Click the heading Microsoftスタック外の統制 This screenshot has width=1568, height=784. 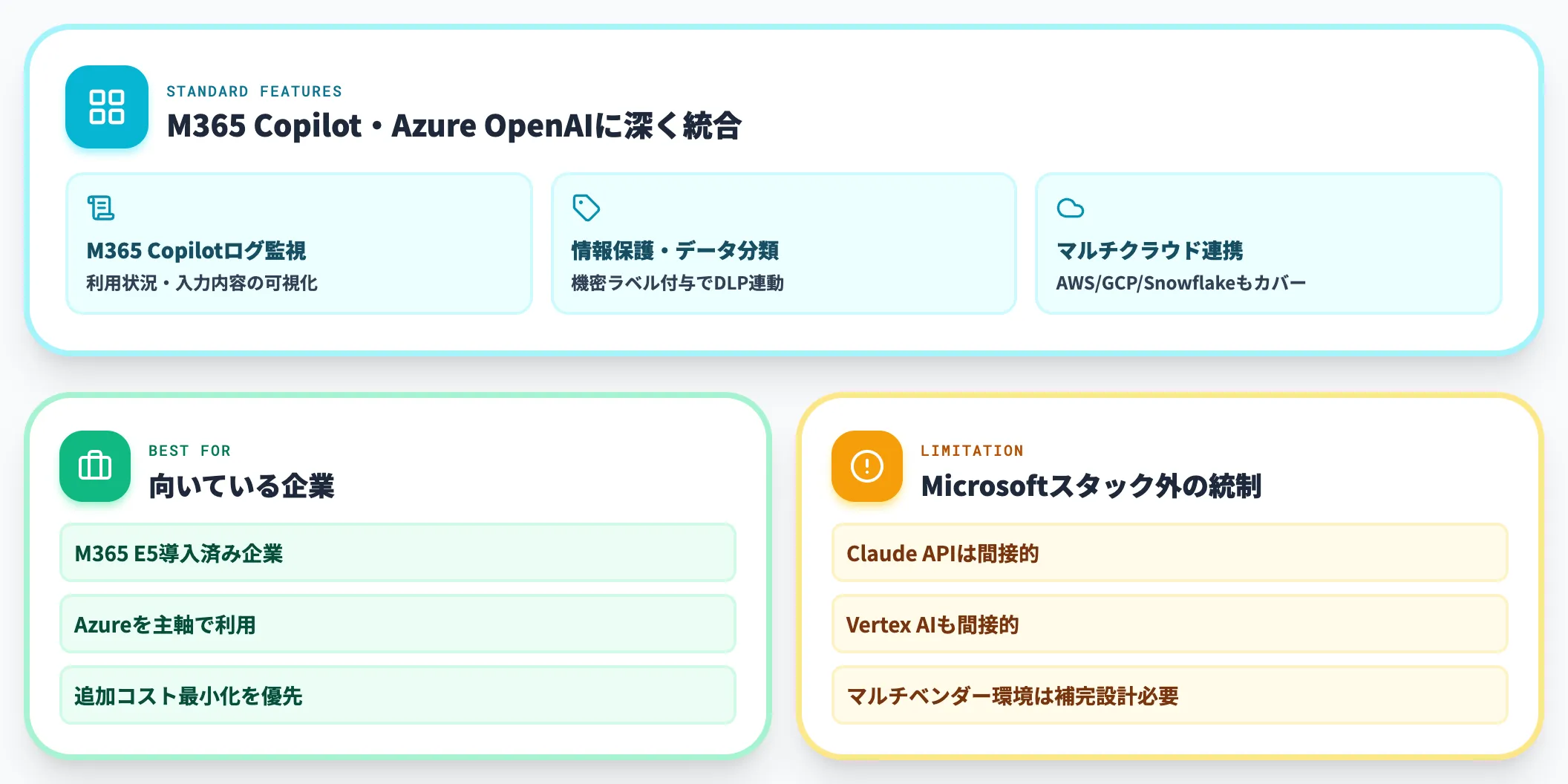coord(1091,486)
